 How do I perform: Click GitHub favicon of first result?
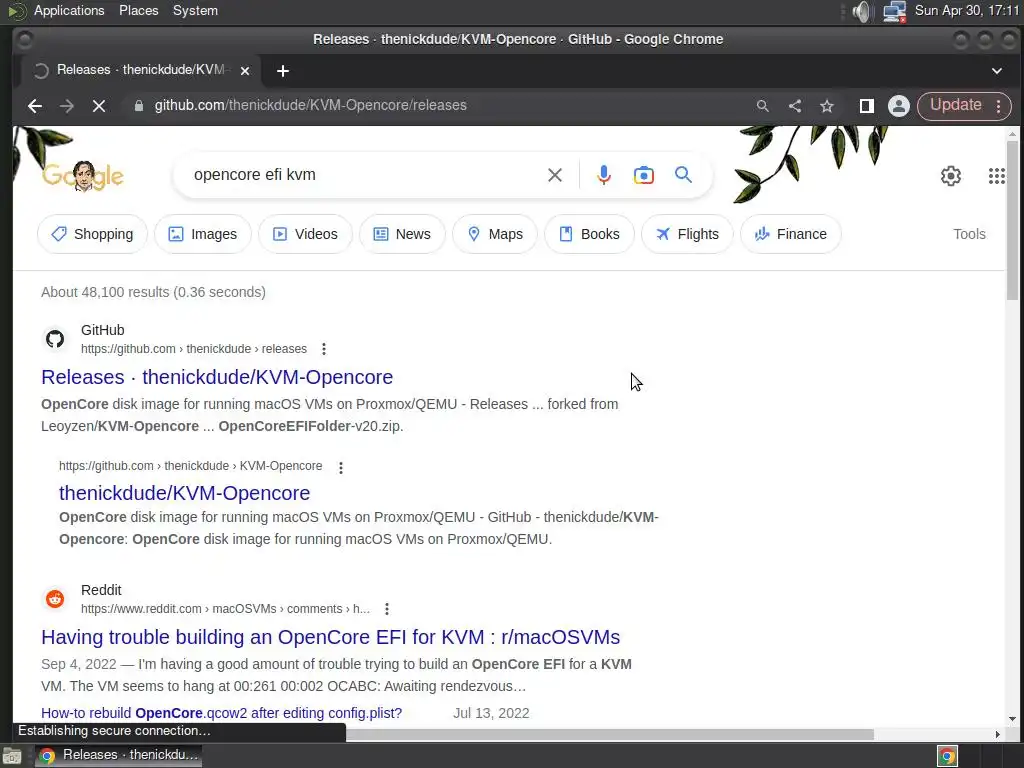click(55, 339)
